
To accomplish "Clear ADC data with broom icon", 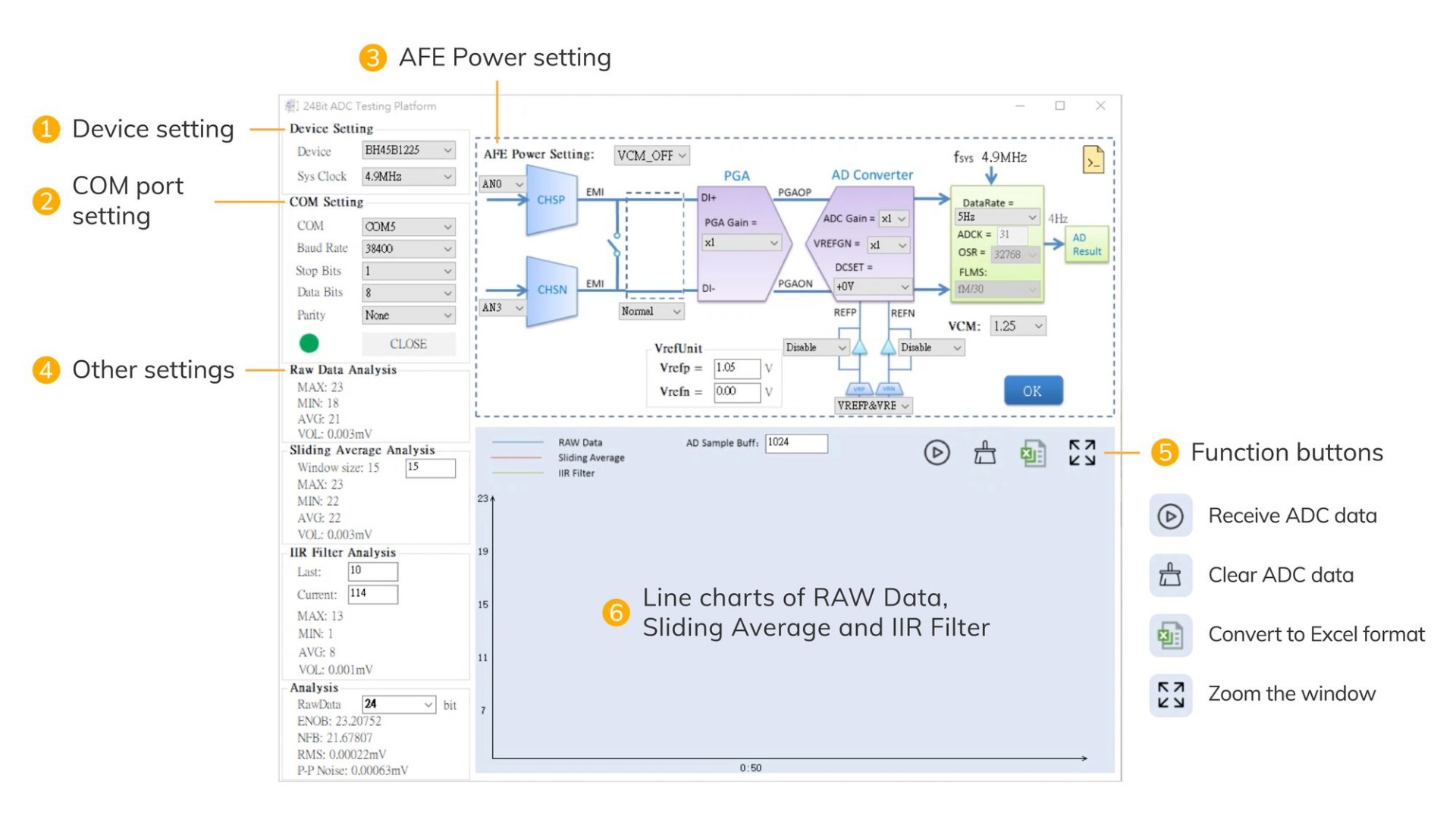I will (x=984, y=453).
